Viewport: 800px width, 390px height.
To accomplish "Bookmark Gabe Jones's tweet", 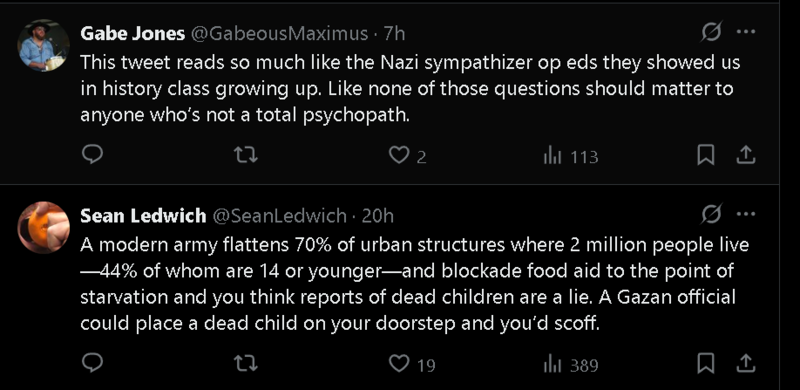I will click(x=706, y=155).
